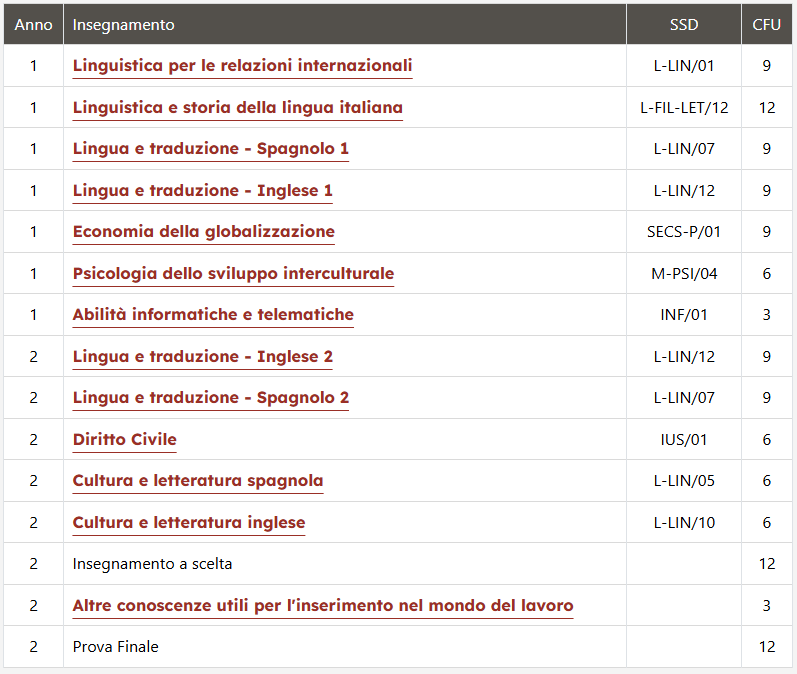Viewport: 797px width, 674px height.
Task: Click the L-FIL-LET/12 SSD code cell
Action: (x=684, y=107)
